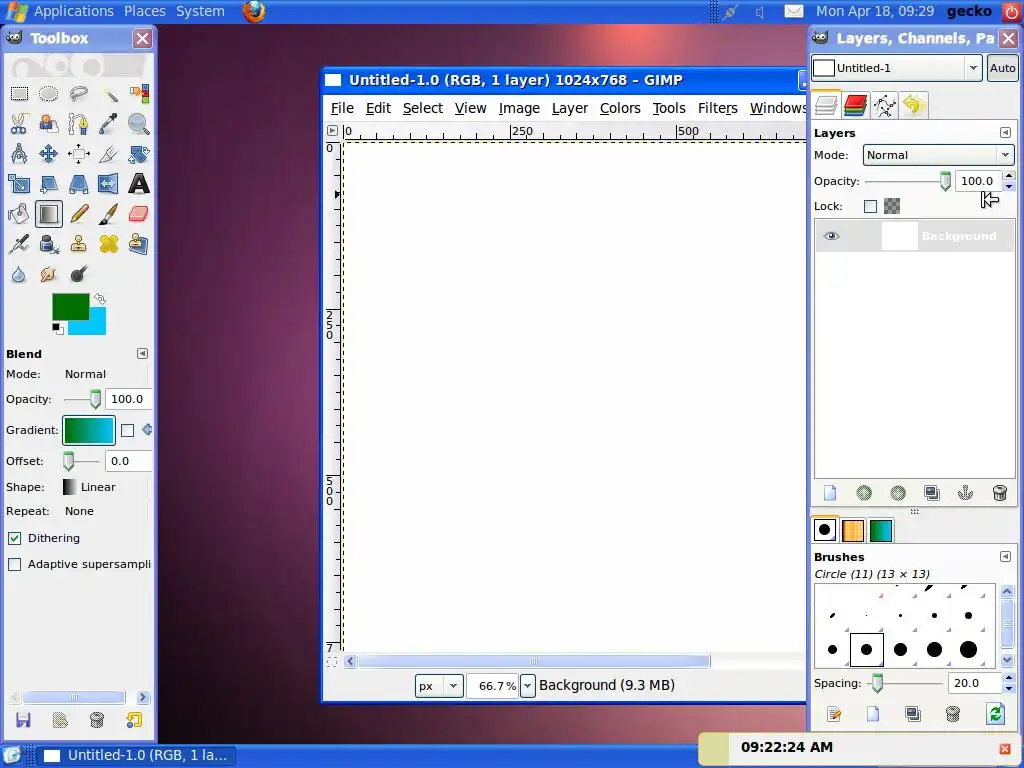Open the Colors menu
1024x768 pixels.
point(620,108)
